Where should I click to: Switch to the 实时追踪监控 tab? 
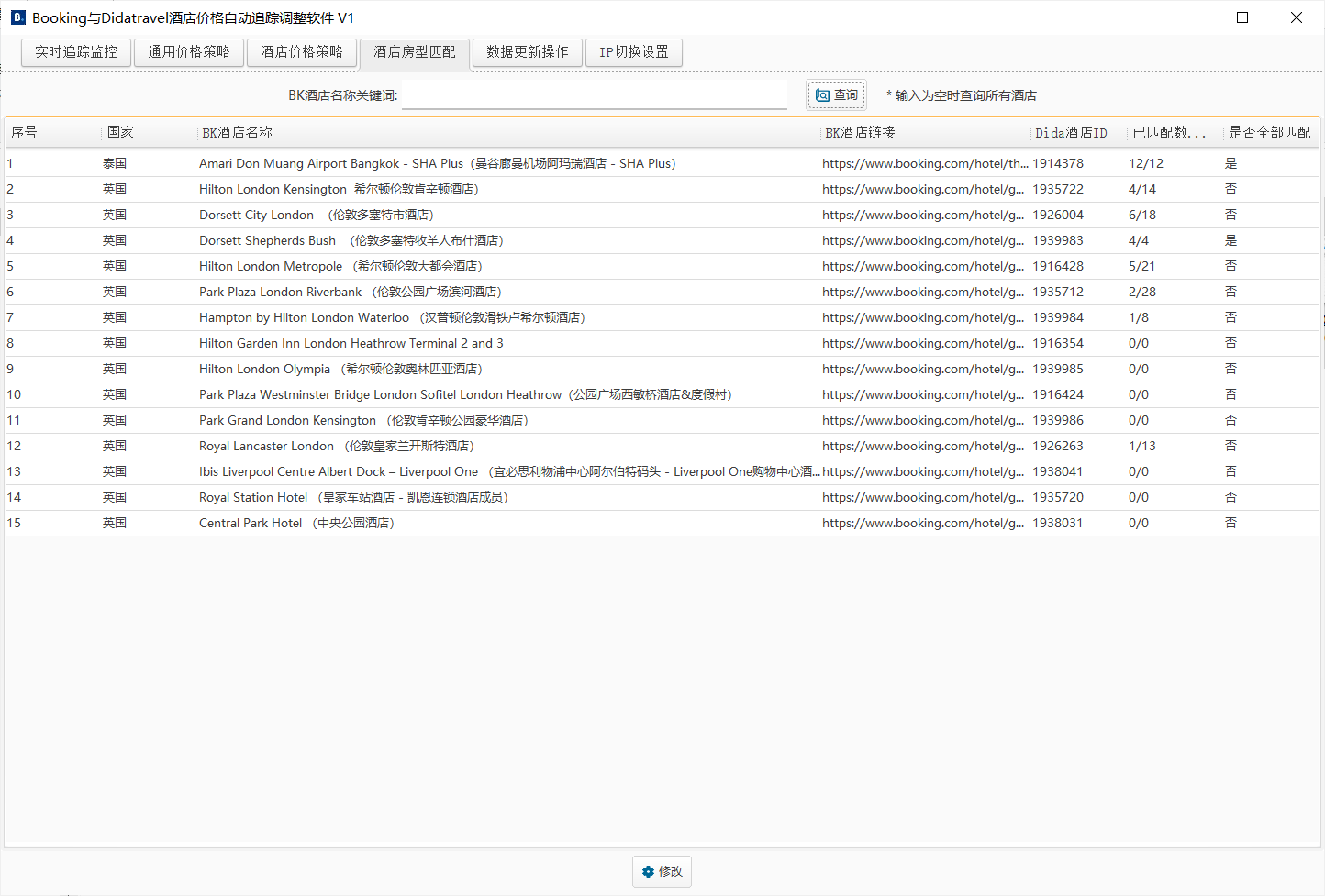(x=76, y=52)
